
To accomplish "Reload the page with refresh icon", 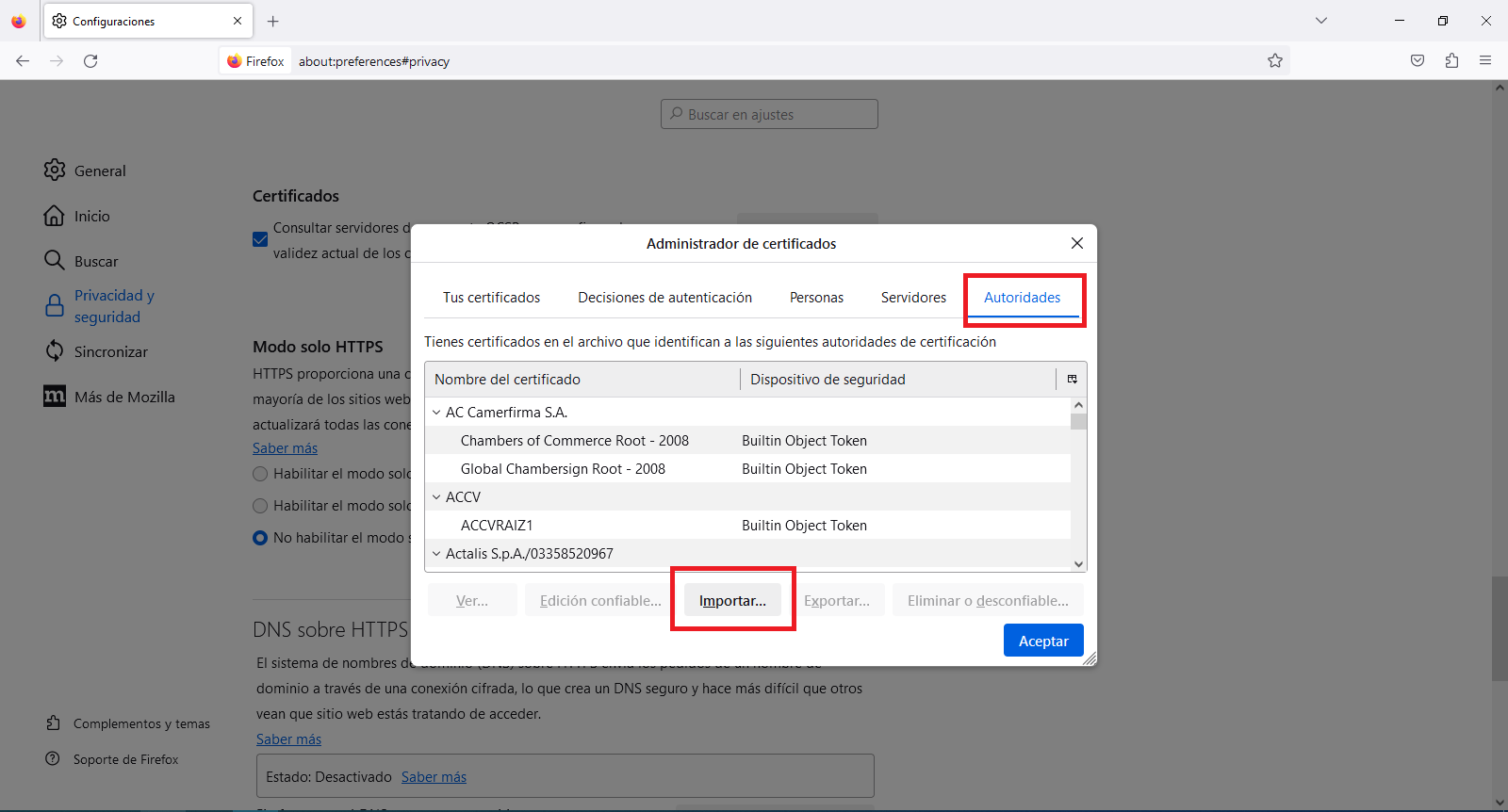I will point(90,60).
